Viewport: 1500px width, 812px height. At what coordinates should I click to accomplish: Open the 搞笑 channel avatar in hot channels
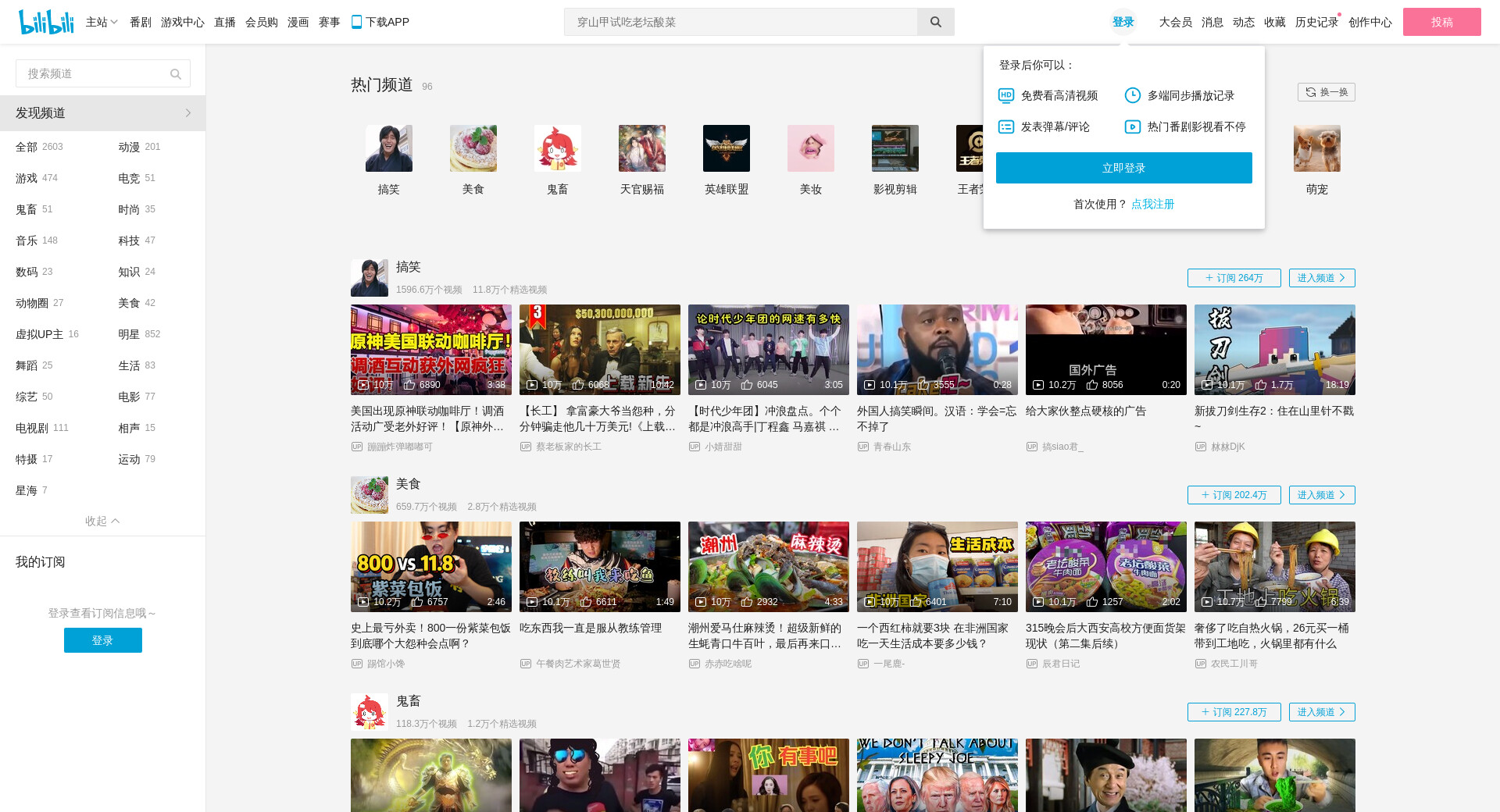pyautogui.click(x=388, y=148)
